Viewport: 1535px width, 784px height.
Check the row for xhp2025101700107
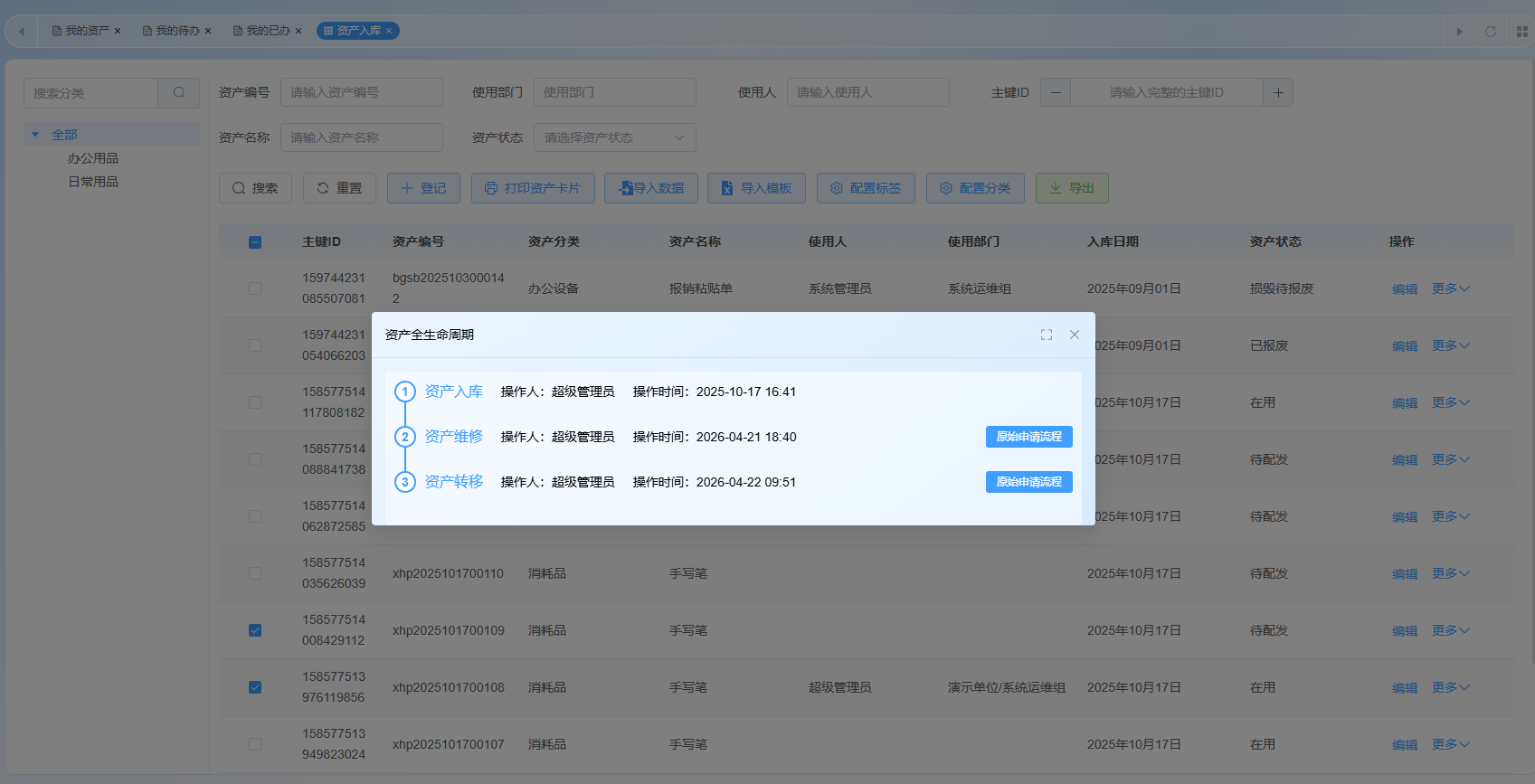pyautogui.click(x=255, y=744)
